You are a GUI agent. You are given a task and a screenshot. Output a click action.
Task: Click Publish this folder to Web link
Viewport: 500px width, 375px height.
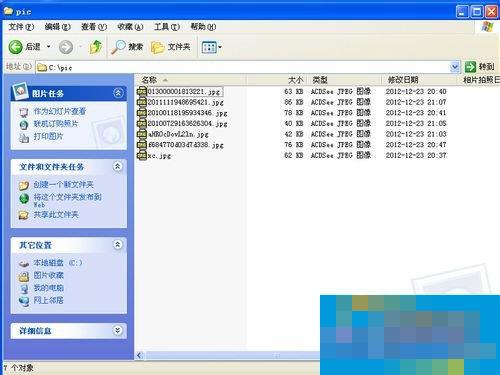[67, 200]
